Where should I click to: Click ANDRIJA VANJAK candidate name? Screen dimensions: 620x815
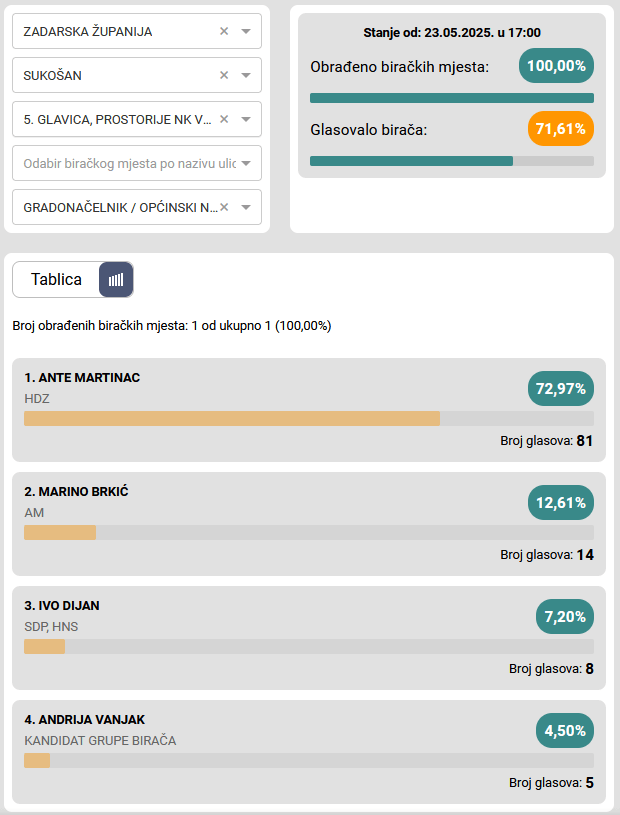pyautogui.click(x=85, y=719)
